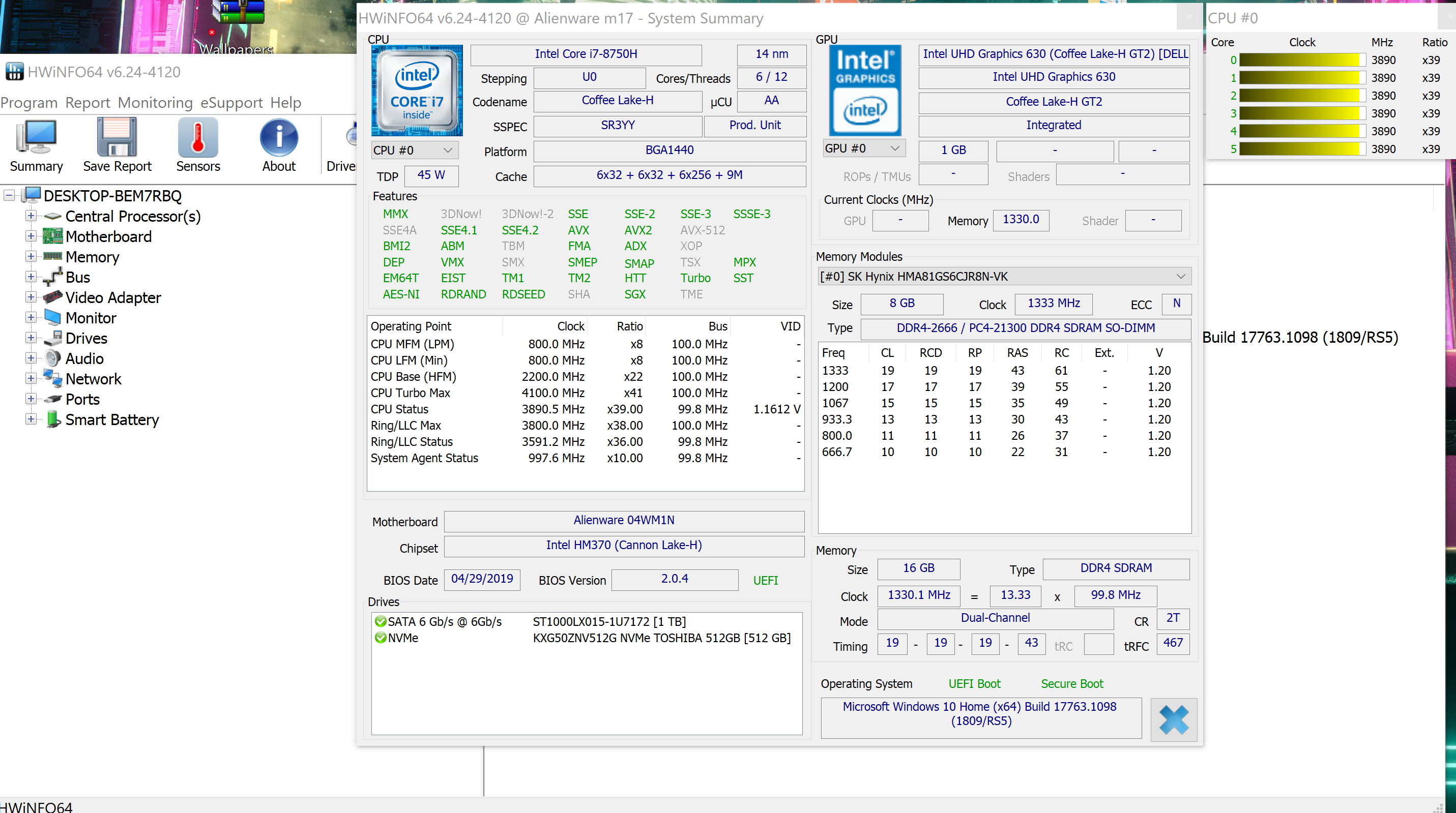Click the SATA drive green status icon

coord(381,621)
